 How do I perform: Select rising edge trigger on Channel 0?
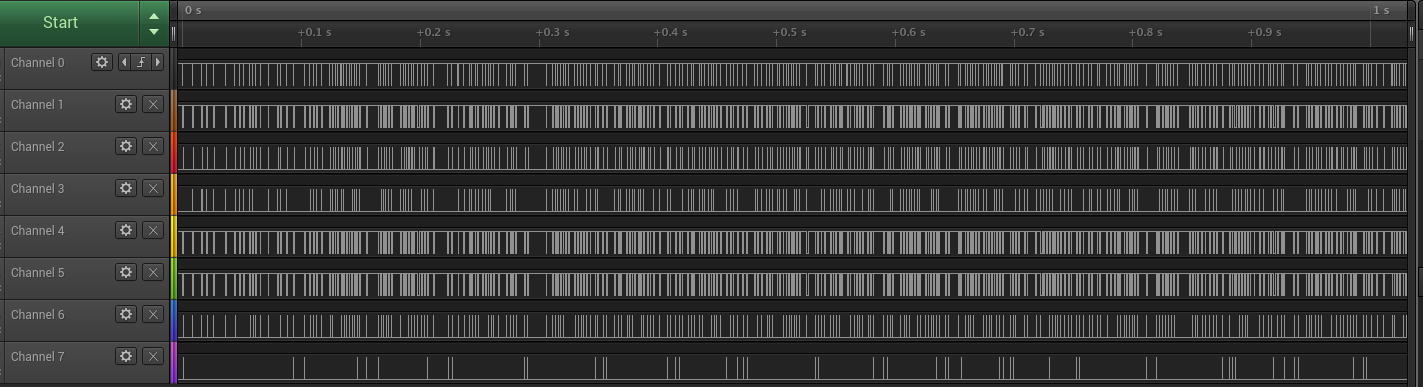click(141, 62)
